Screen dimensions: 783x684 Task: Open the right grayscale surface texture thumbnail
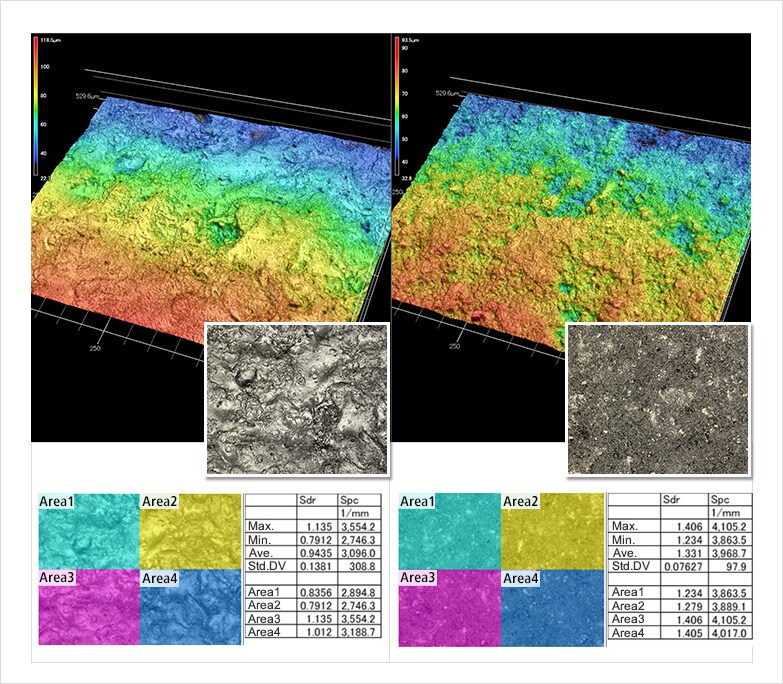[x=658, y=398]
